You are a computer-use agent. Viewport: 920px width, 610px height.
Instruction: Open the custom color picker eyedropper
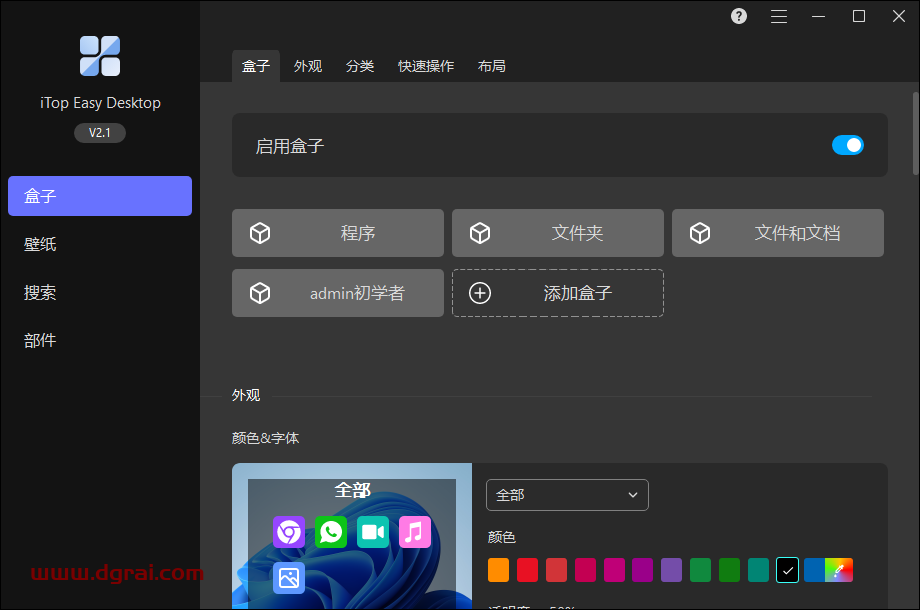tap(839, 570)
